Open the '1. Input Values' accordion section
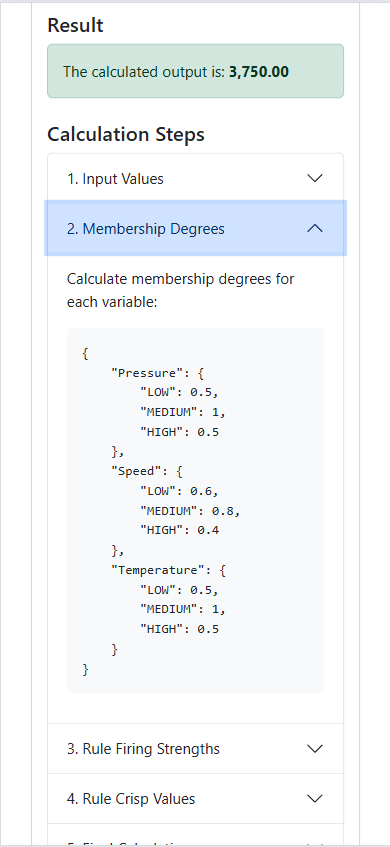 [196, 179]
